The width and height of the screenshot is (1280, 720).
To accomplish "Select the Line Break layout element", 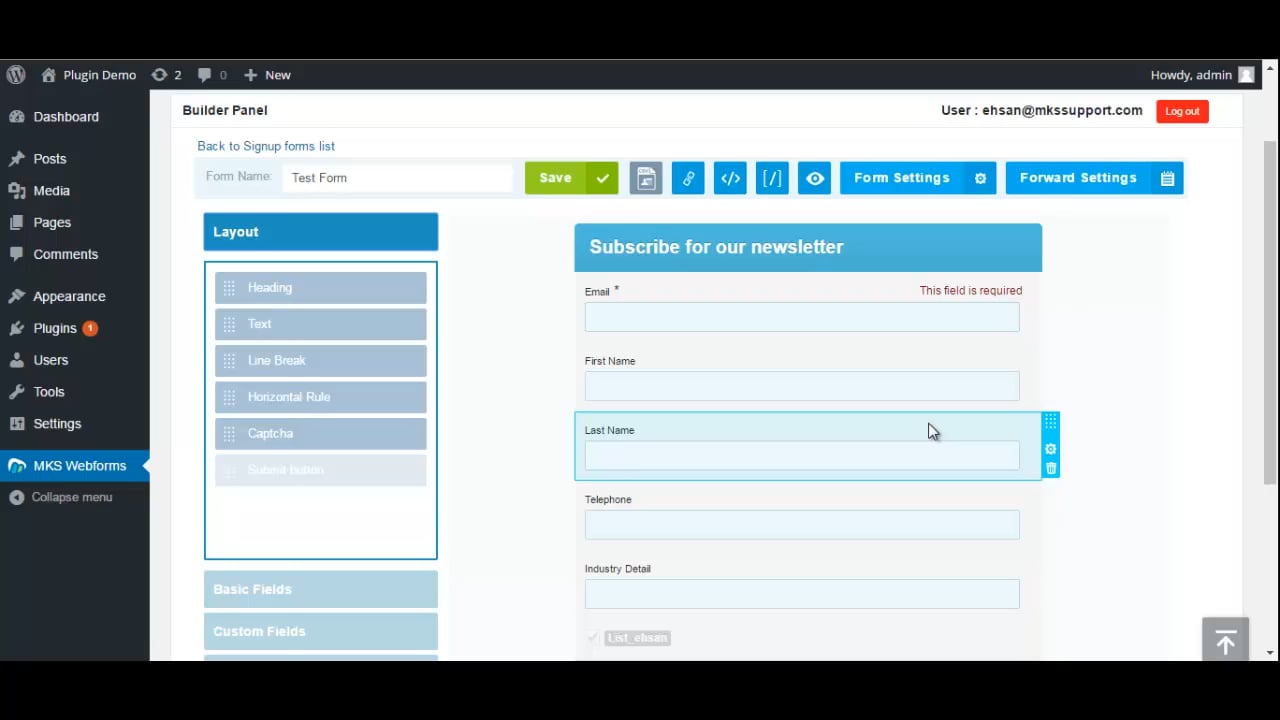I will point(321,361).
